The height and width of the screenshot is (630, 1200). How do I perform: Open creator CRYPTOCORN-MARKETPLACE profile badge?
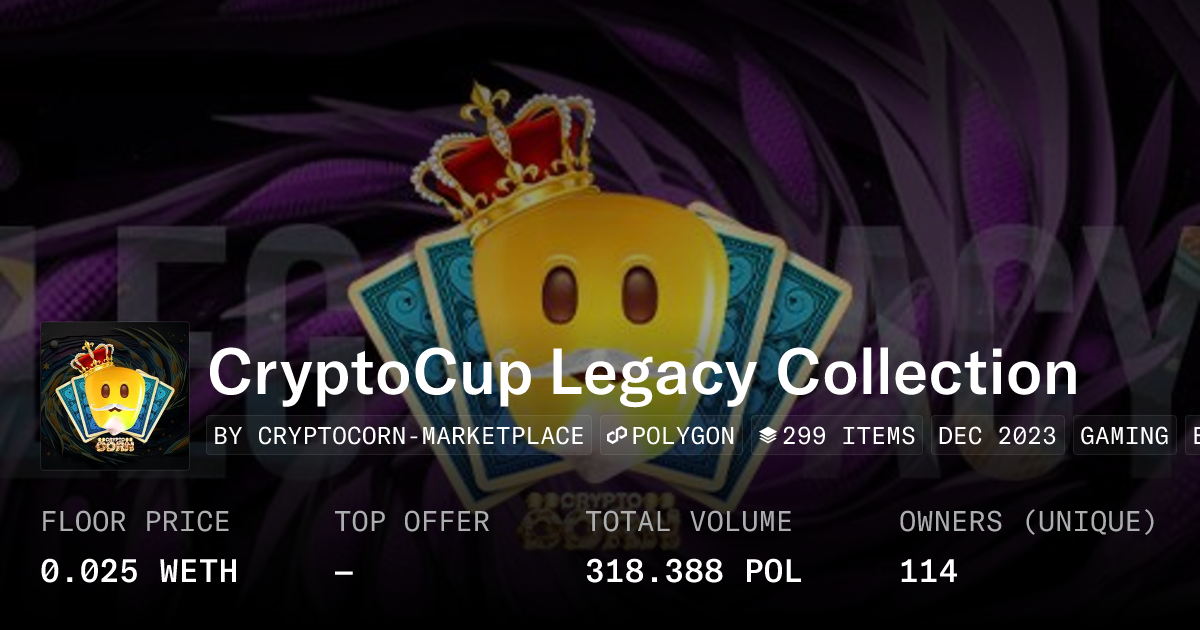pyautogui.click(x=399, y=436)
